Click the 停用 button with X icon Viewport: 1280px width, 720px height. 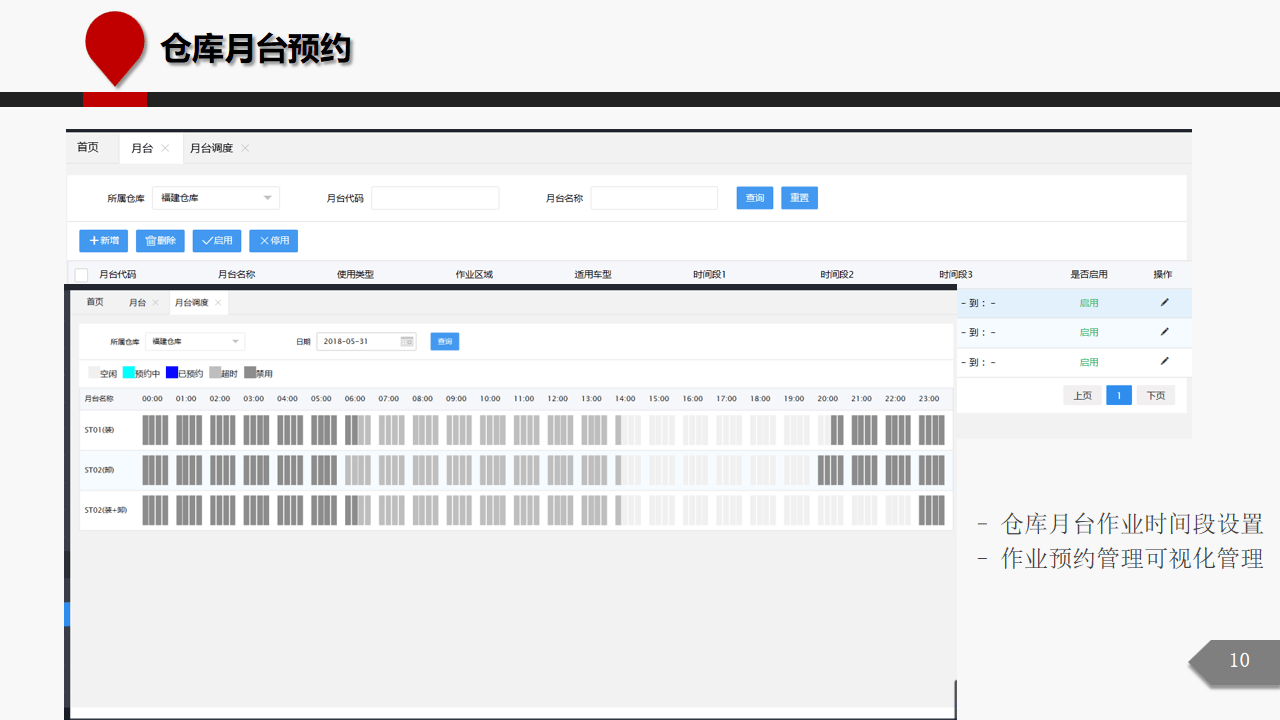pyautogui.click(x=273, y=241)
